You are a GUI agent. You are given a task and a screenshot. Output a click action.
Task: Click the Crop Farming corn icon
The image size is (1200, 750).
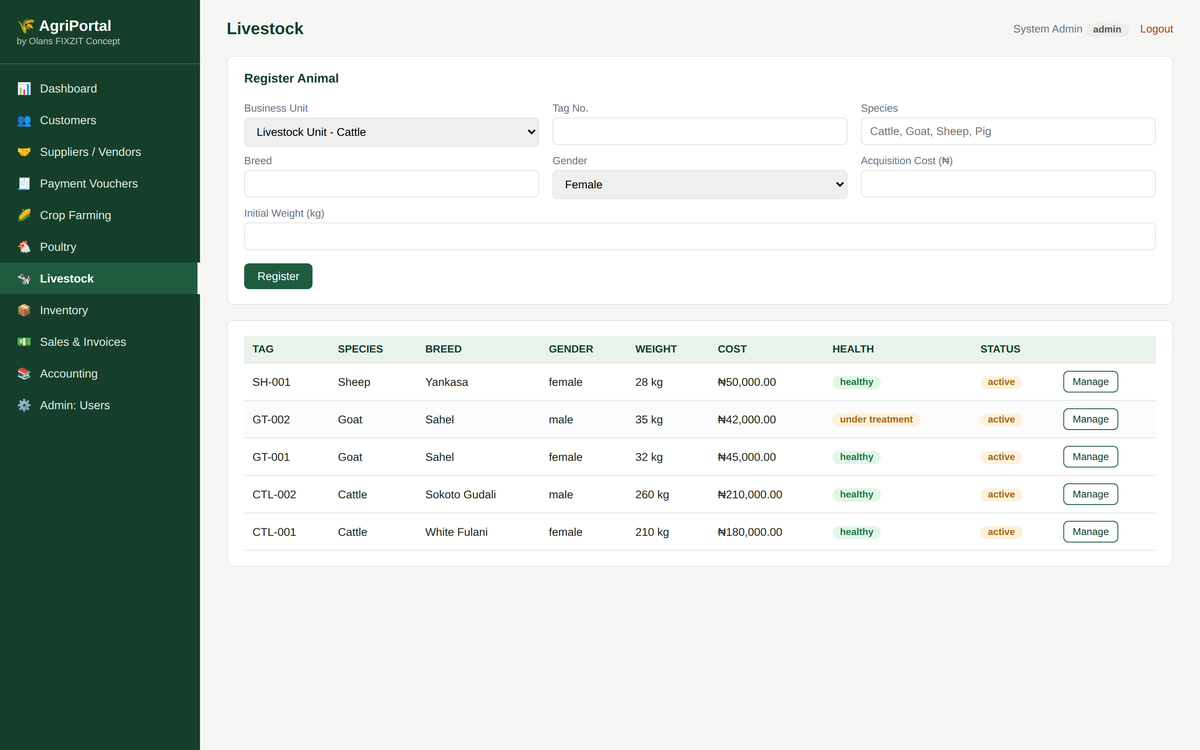pos(24,215)
